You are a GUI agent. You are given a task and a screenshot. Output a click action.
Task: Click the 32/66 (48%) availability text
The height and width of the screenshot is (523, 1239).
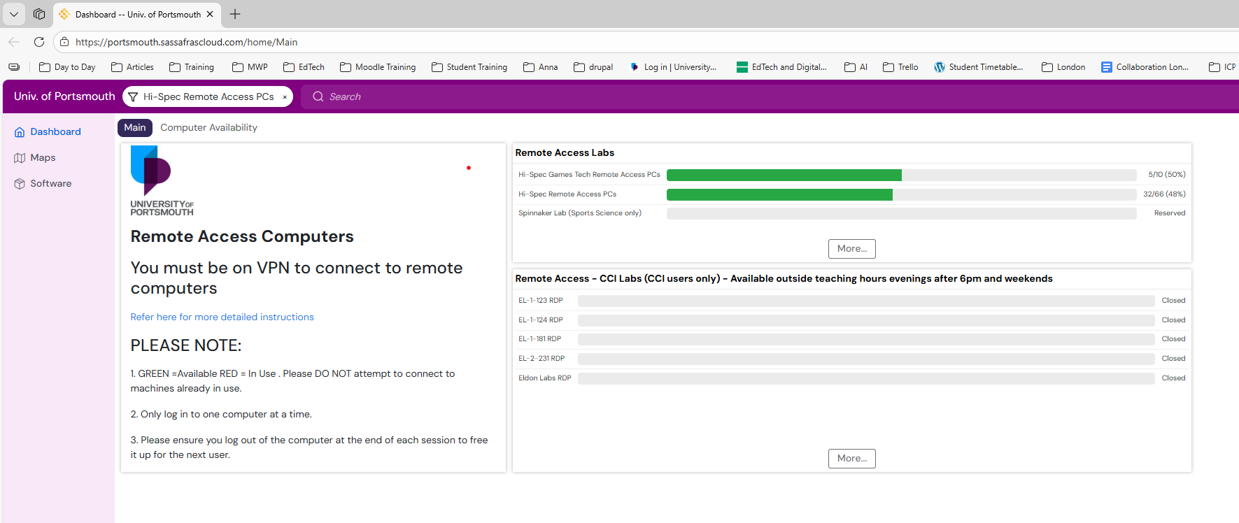(1164, 195)
